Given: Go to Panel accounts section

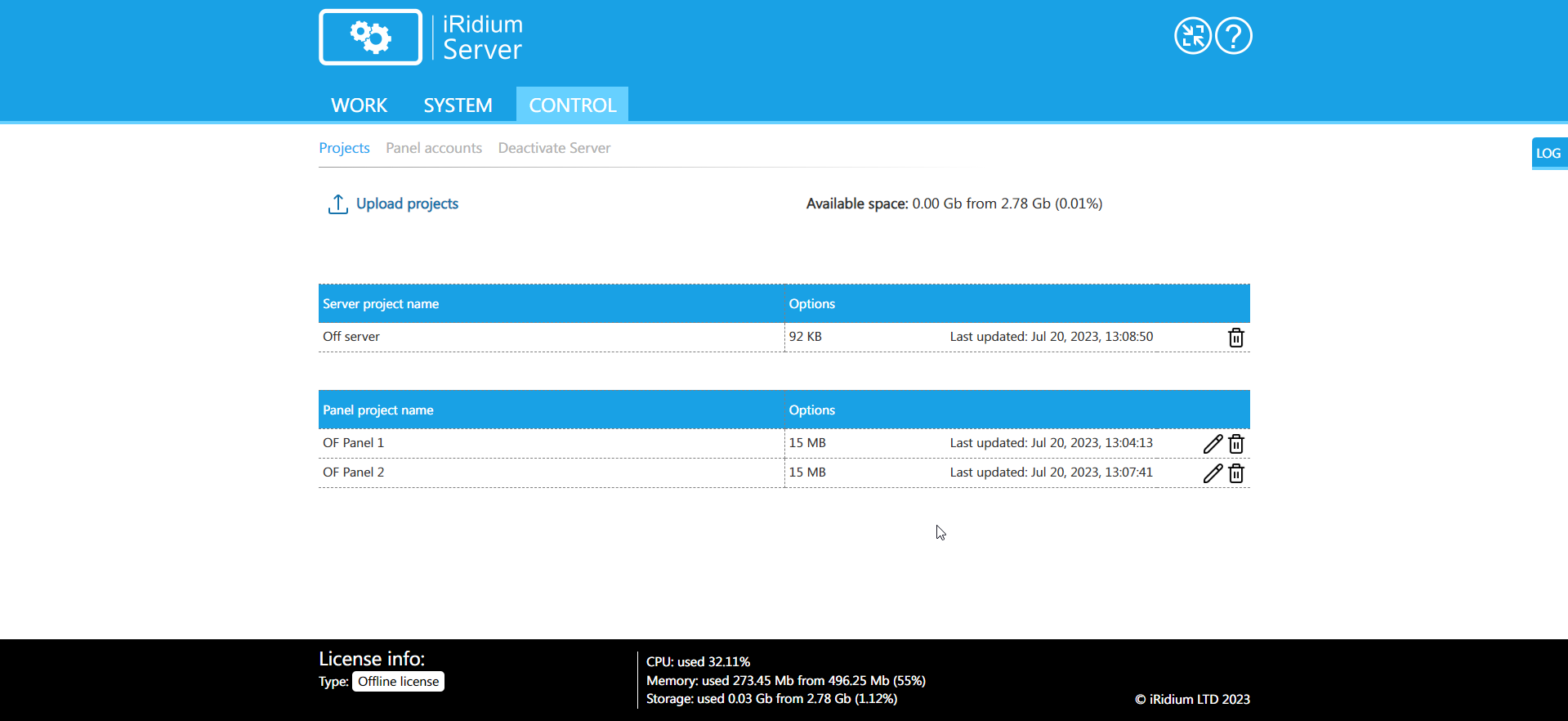Looking at the screenshot, I should (434, 148).
